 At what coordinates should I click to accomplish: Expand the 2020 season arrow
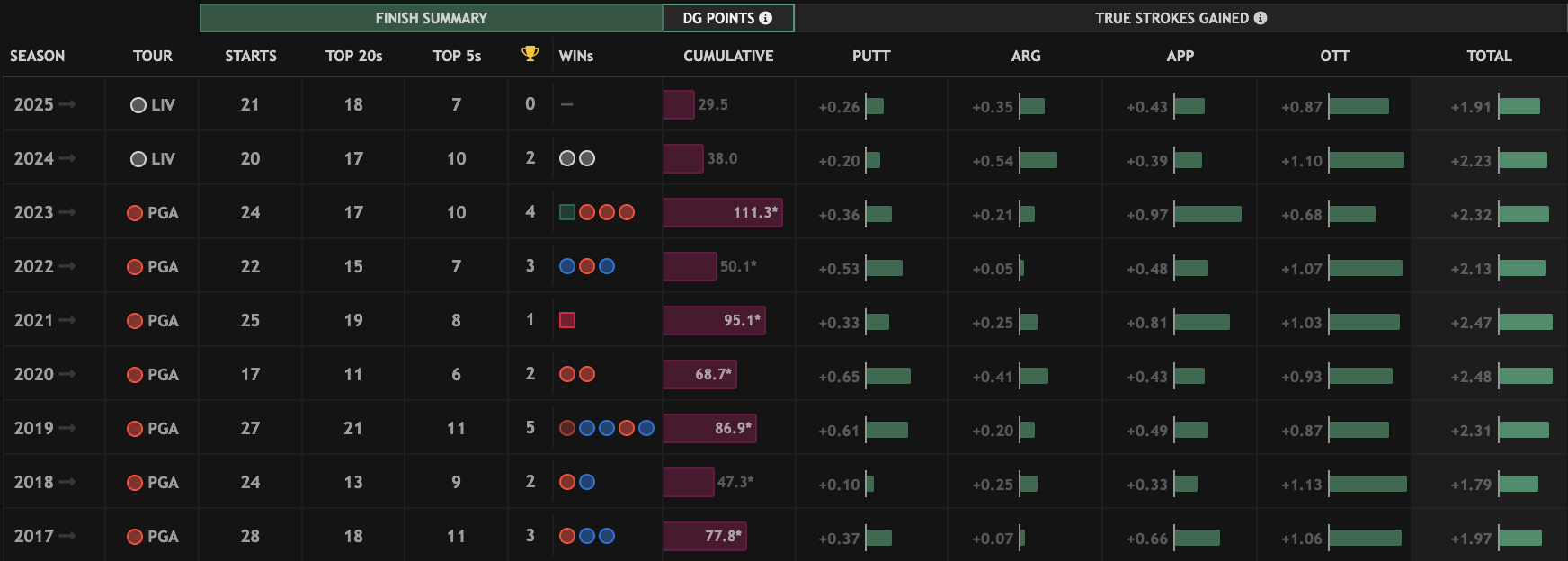(67, 374)
